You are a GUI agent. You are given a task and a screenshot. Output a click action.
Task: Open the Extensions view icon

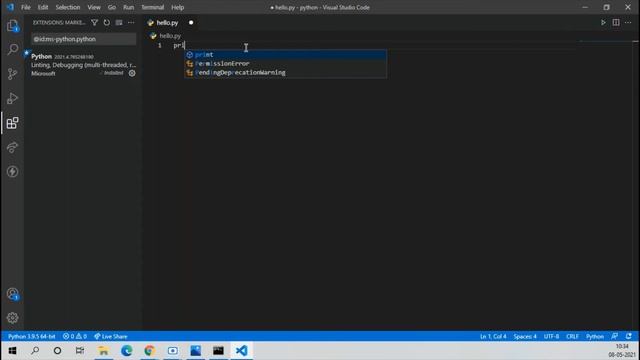point(13,123)
